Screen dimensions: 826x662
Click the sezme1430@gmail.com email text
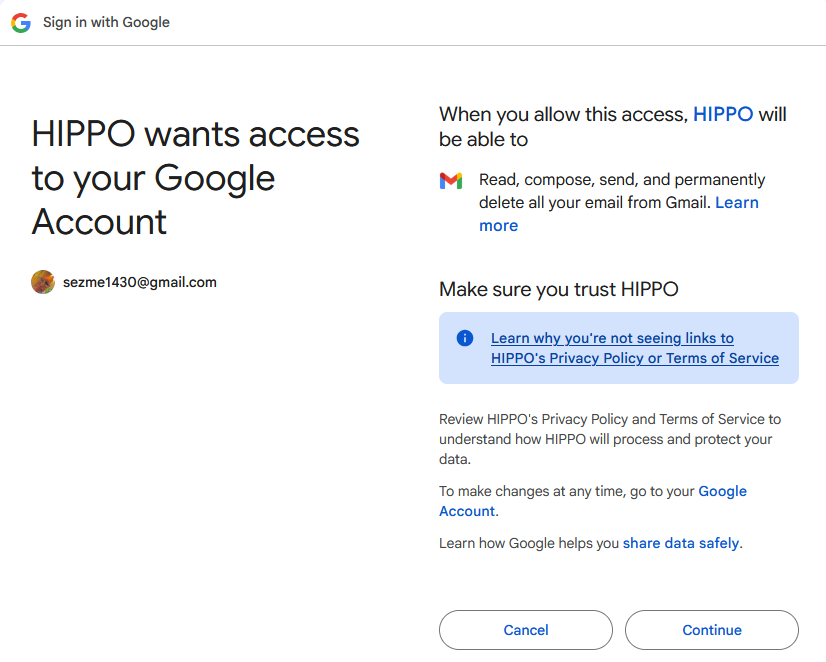coord(140,282)
